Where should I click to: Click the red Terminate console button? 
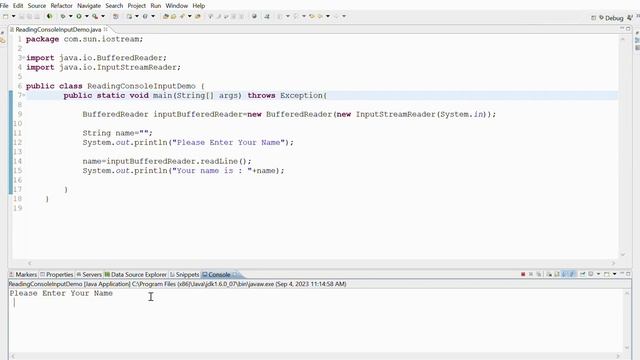[523, 274]
